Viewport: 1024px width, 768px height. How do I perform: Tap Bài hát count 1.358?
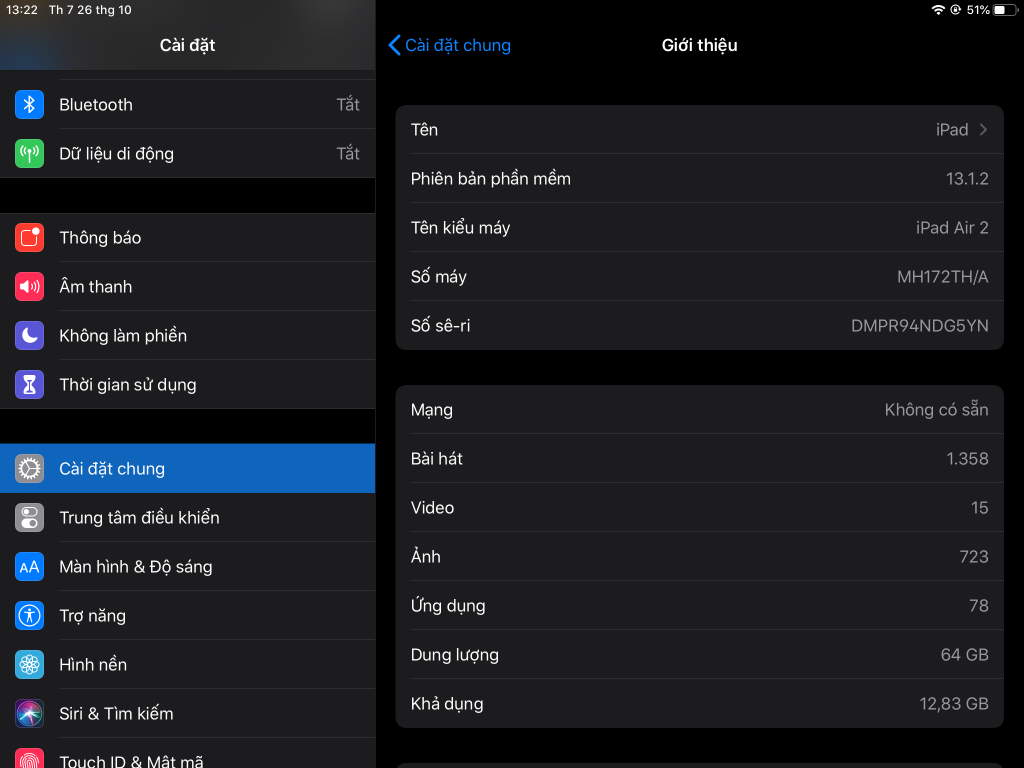click(x=967, y=458)
